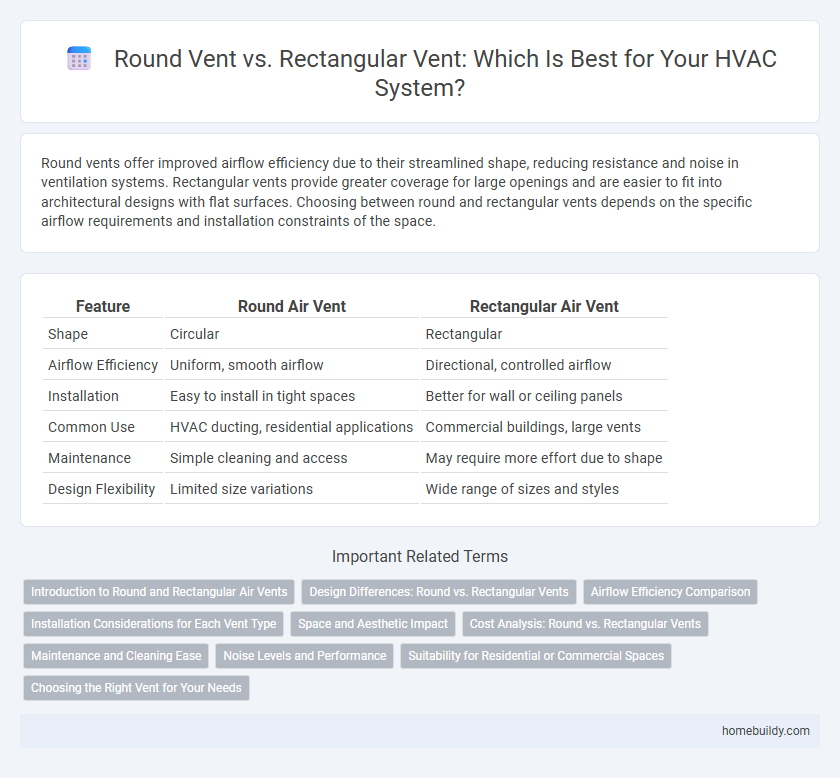
Task: Open Introduction to Round and Rectangular Air Vents
Action: point(159,592)
